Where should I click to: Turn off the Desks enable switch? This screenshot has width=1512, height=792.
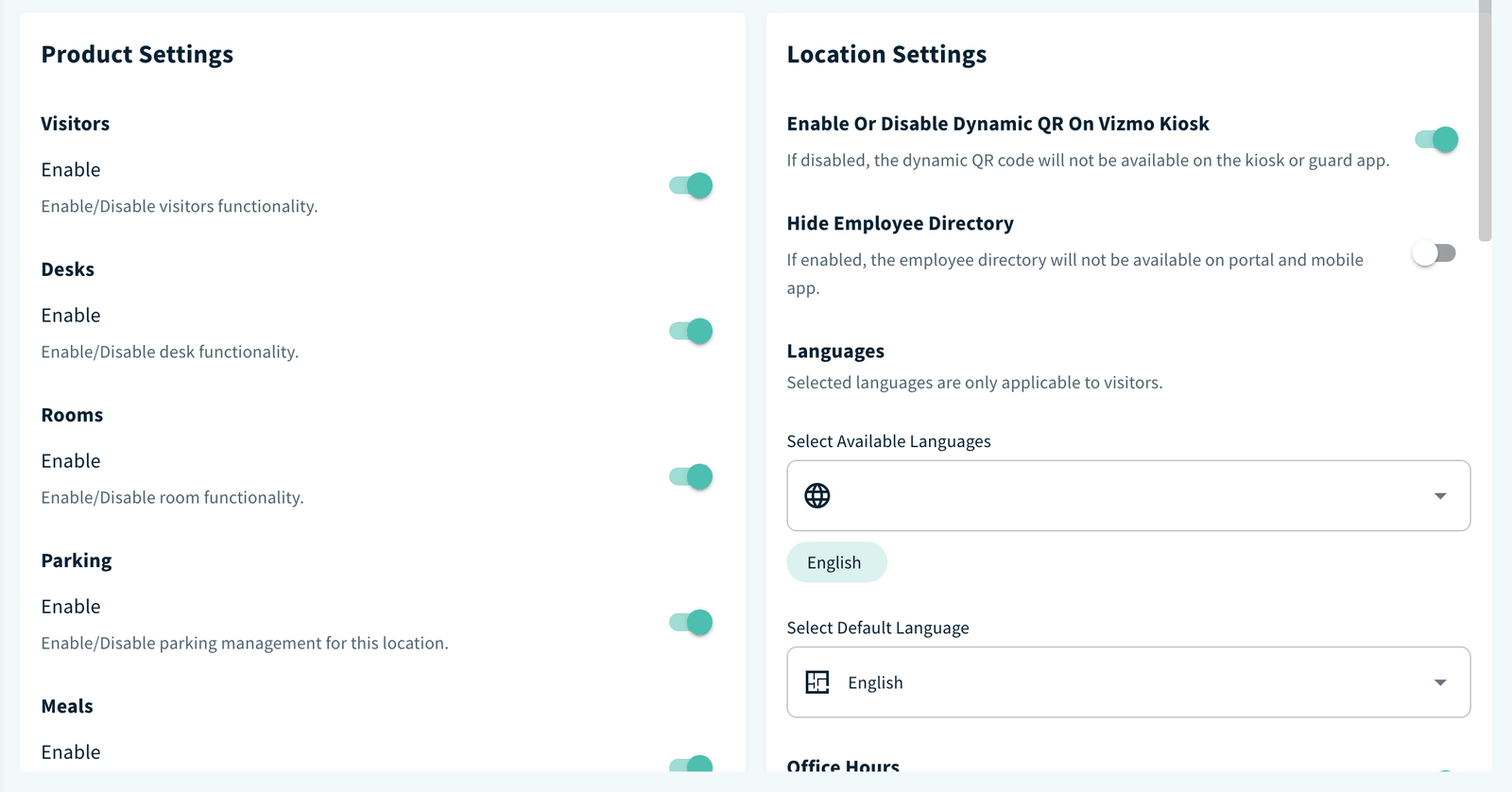point(691,331)
